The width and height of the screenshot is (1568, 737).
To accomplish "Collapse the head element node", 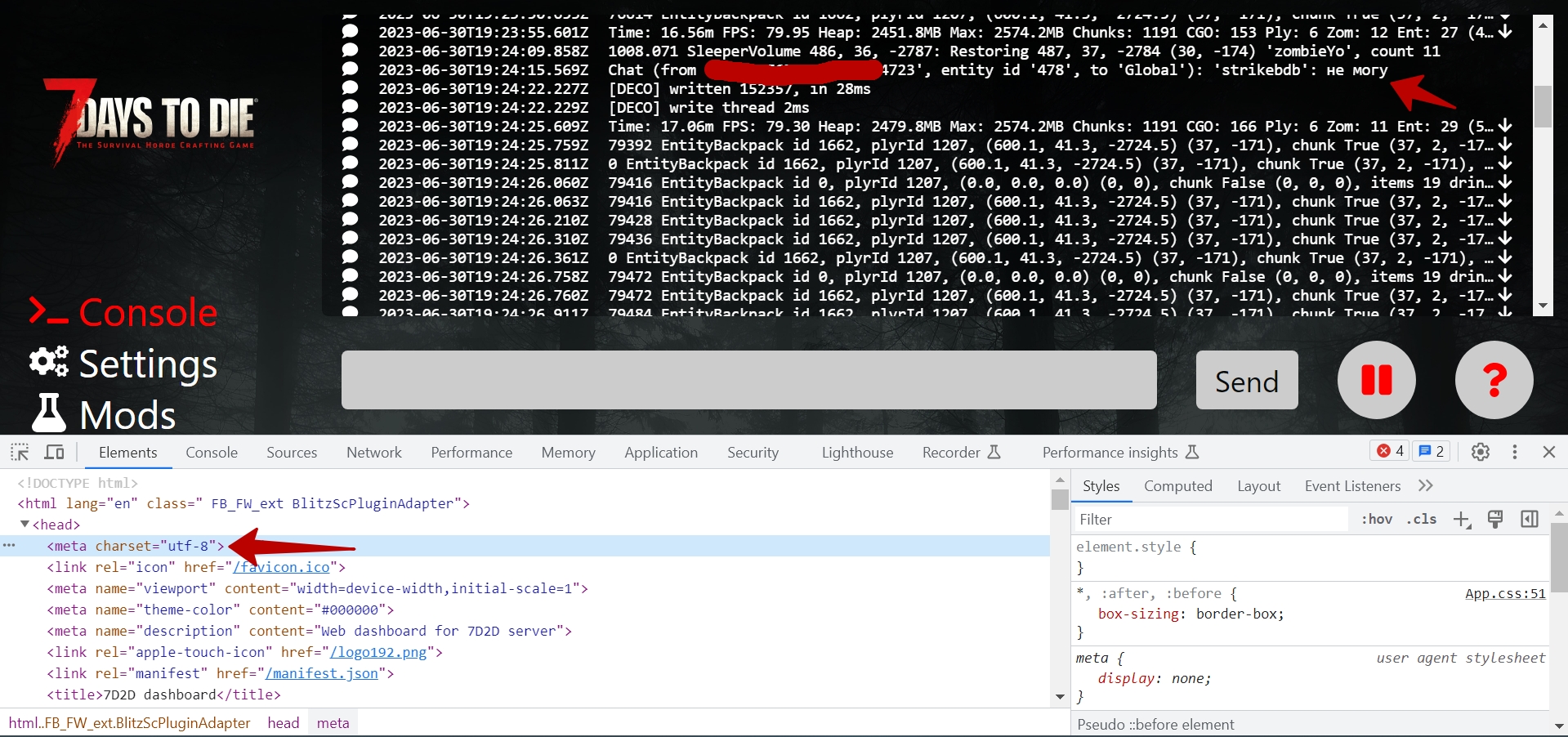I will 25,525.
